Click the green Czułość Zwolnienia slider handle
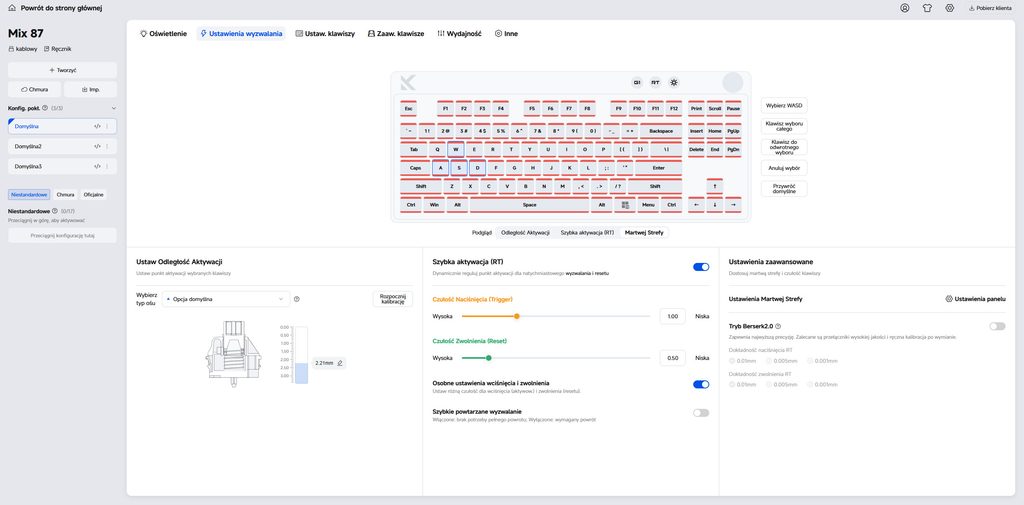 click(x=488, y=358)
